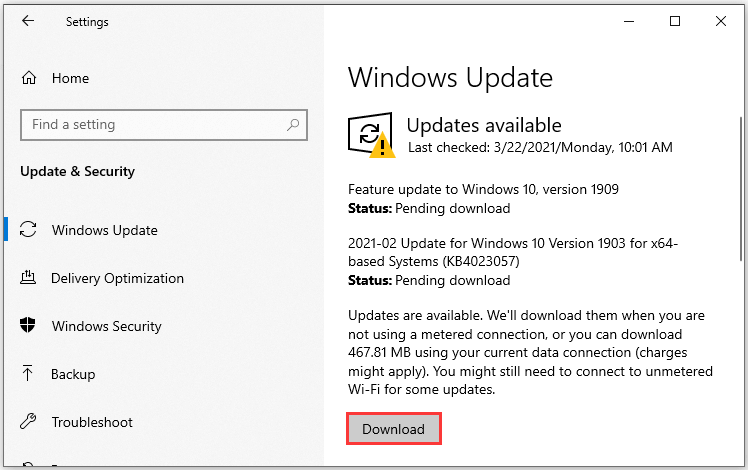Click the Windows Update heading
This screenshot has width=748, height=470.
(450, 77)
